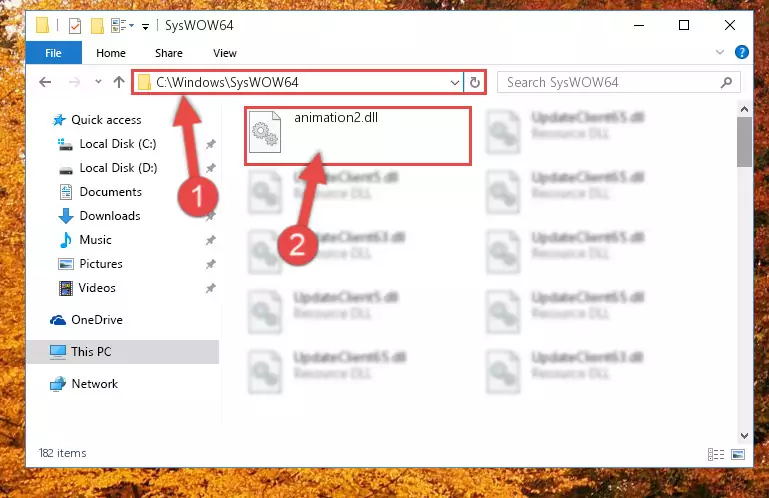Open Downloads in the navigation pane

[110, 216]
